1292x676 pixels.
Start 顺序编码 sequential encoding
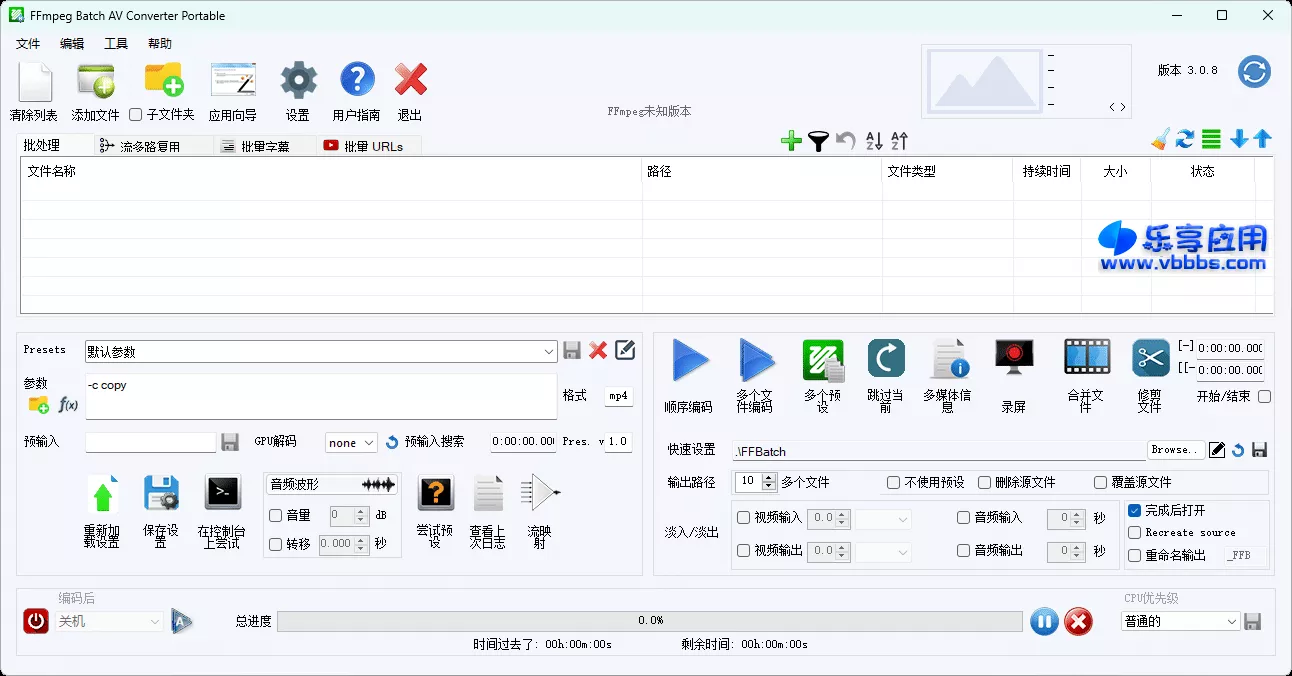click(x=690, y=360)
